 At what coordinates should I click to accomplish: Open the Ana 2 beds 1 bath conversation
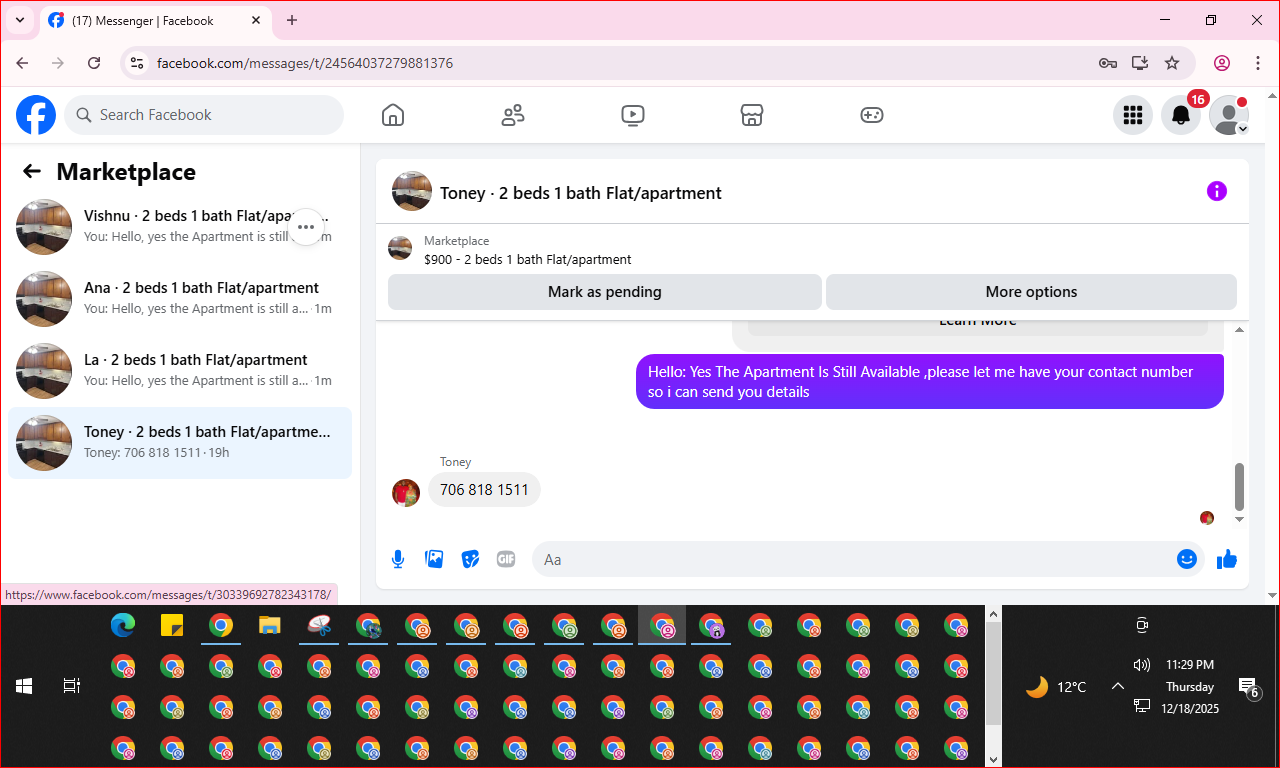coord(180,299)
